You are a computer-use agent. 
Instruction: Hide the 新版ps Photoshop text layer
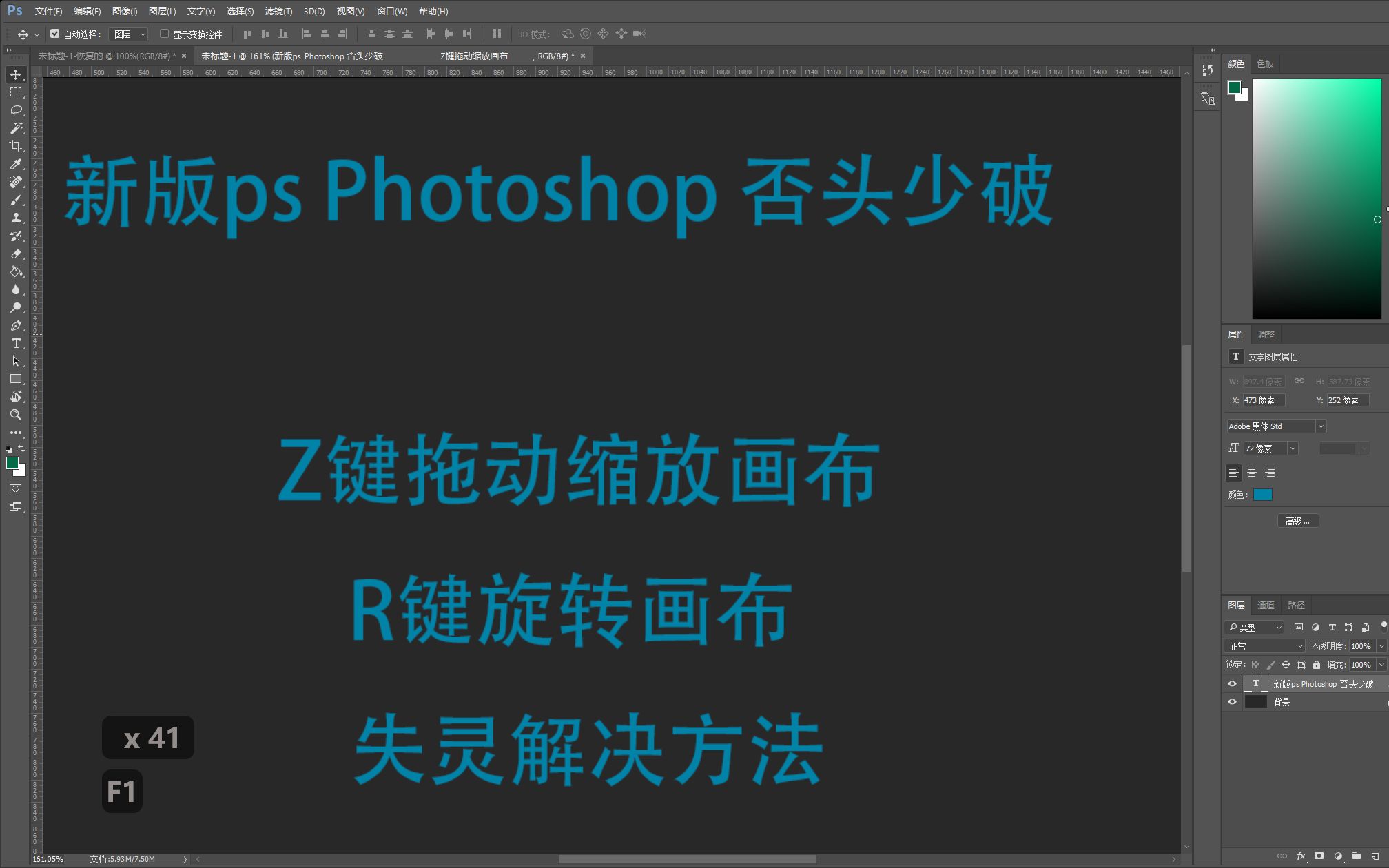(1232, 684)
